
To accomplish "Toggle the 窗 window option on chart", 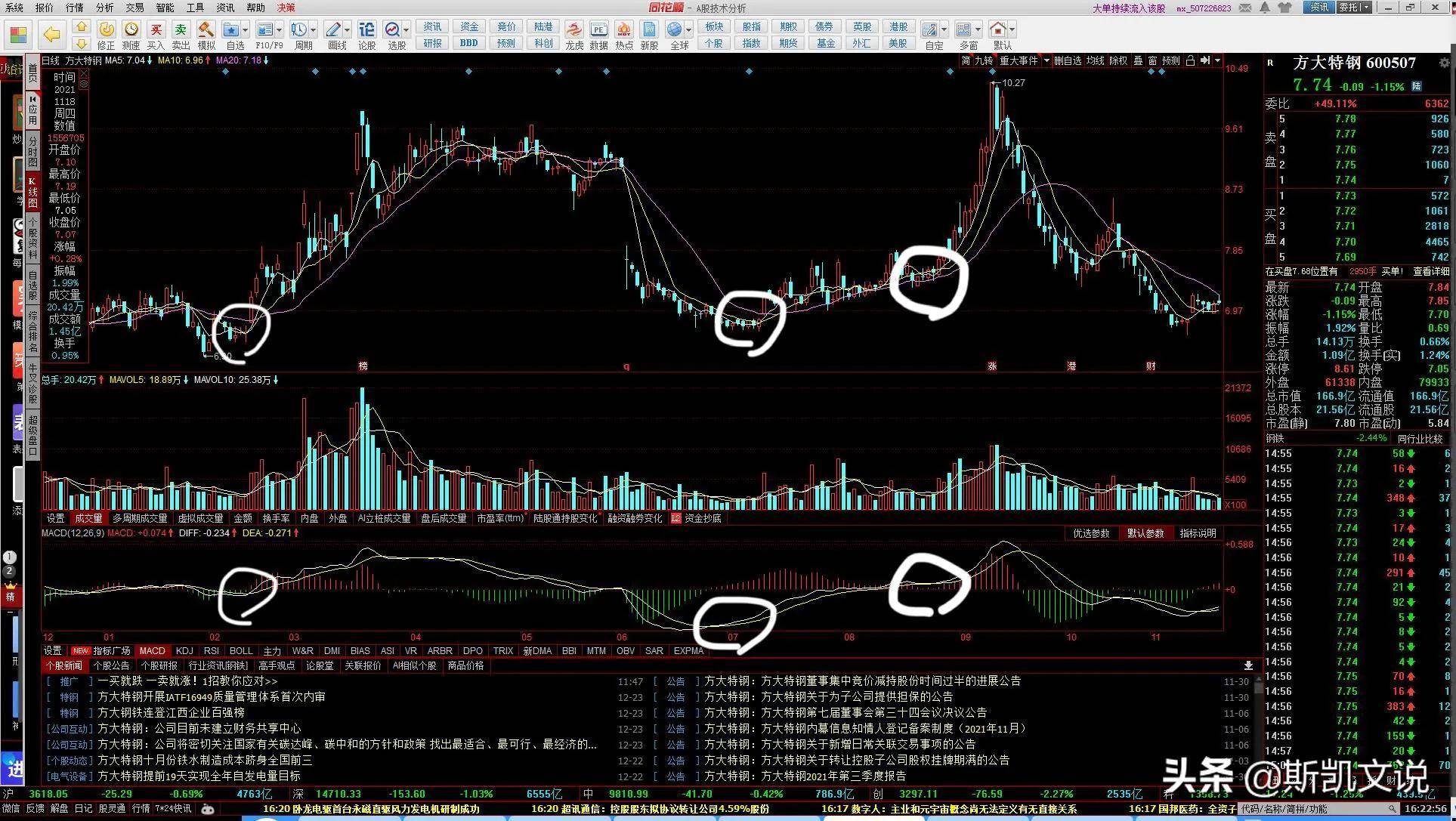I will click(1152, 60).
